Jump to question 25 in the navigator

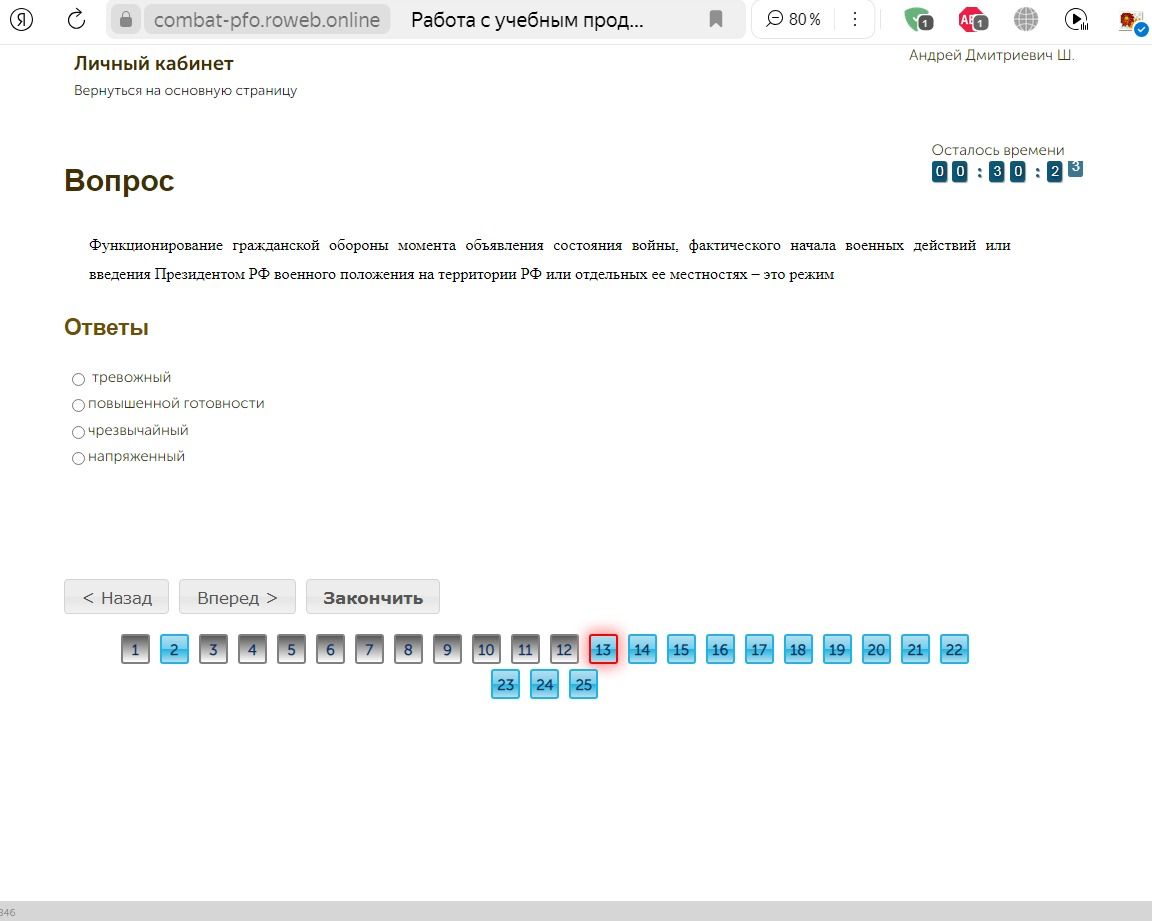pyautogui.click(x=583, y=685)
